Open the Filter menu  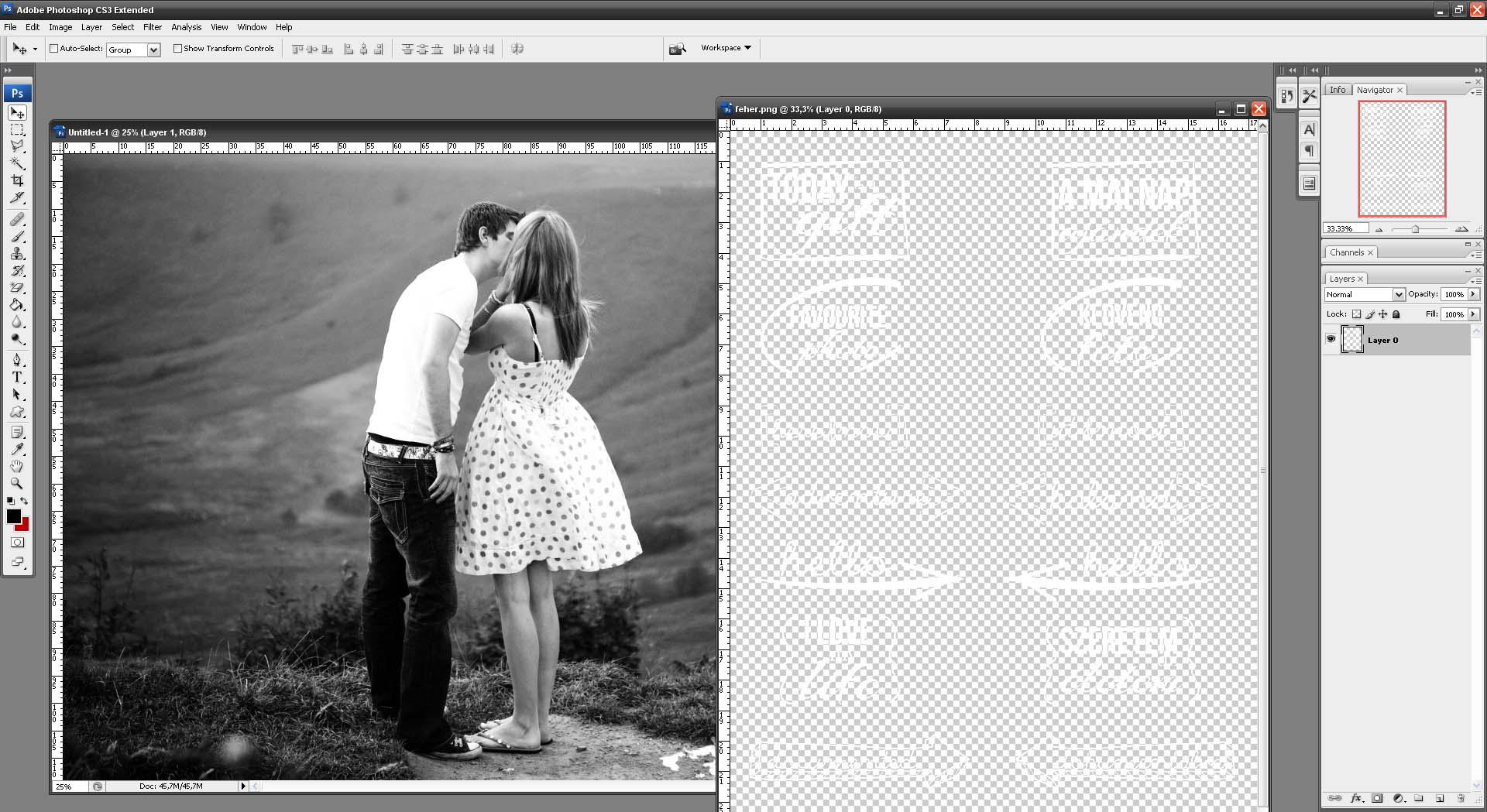[x=153, y=27]
